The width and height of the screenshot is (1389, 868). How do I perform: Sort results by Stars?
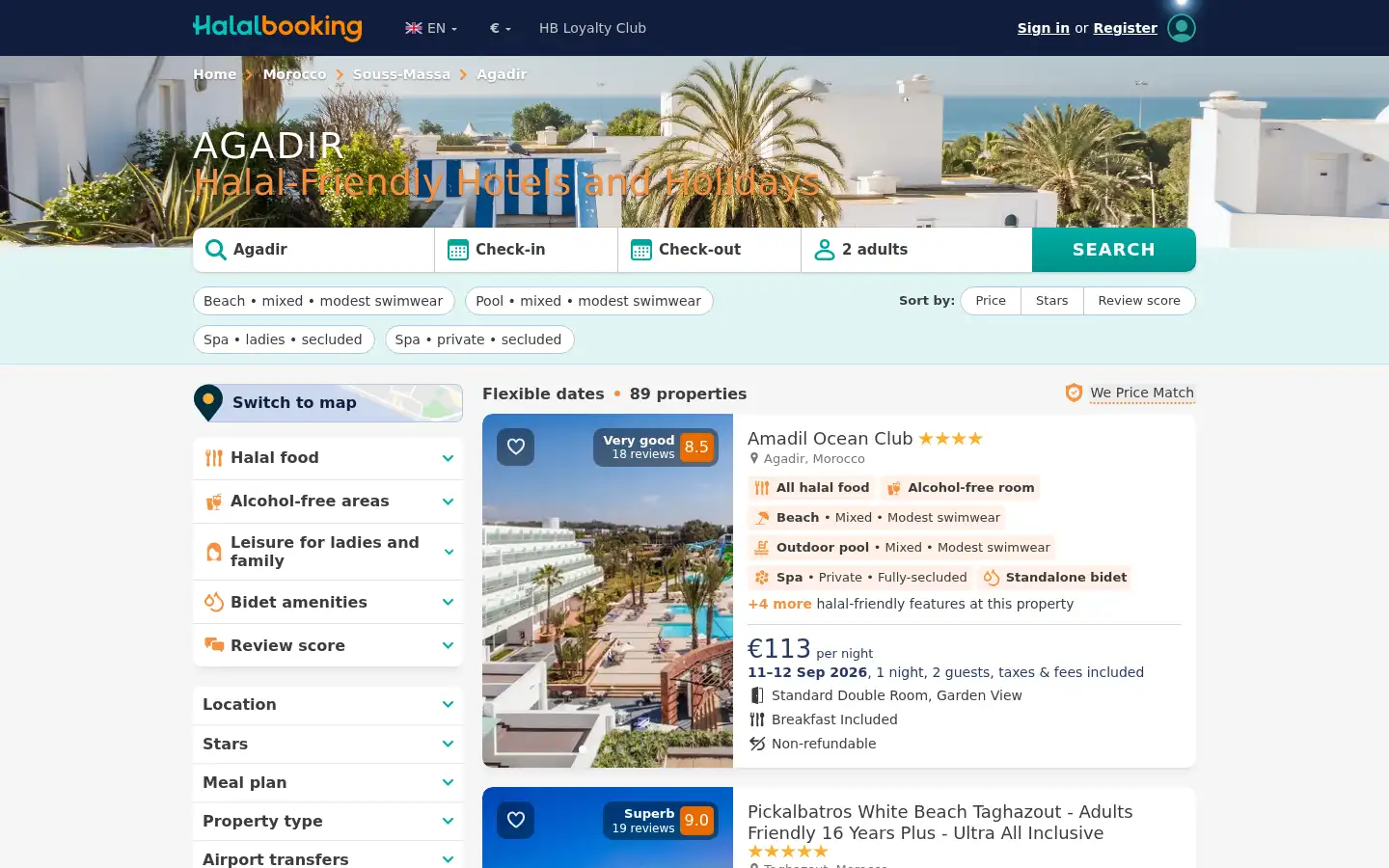(1052, 301)
